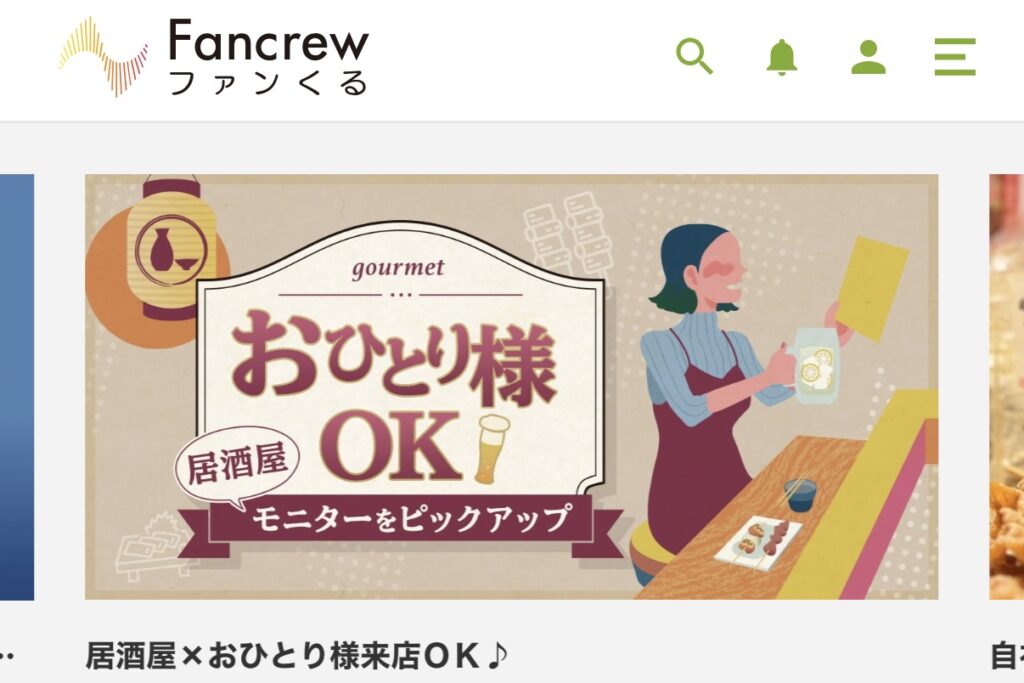Open the search magnifier icon
This screenshot has width=1024, height=683.
pyautogui.click(x=694, y=57)
